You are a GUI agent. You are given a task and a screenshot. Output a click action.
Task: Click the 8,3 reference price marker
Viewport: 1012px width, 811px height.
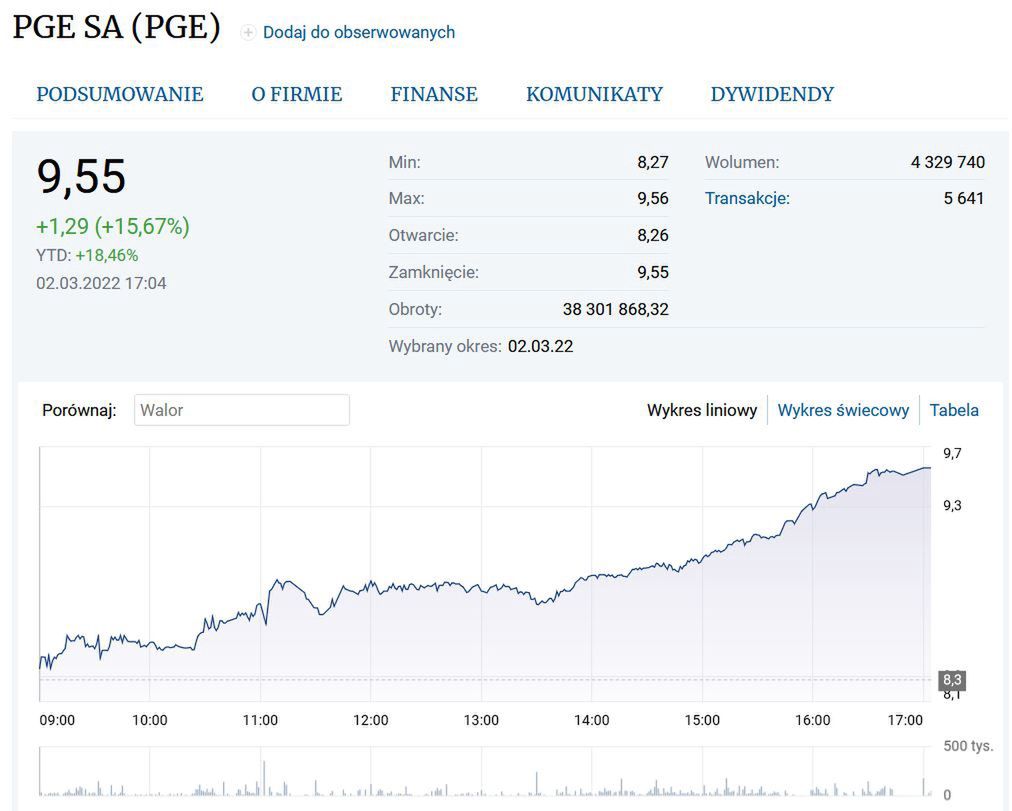[952, 680]
